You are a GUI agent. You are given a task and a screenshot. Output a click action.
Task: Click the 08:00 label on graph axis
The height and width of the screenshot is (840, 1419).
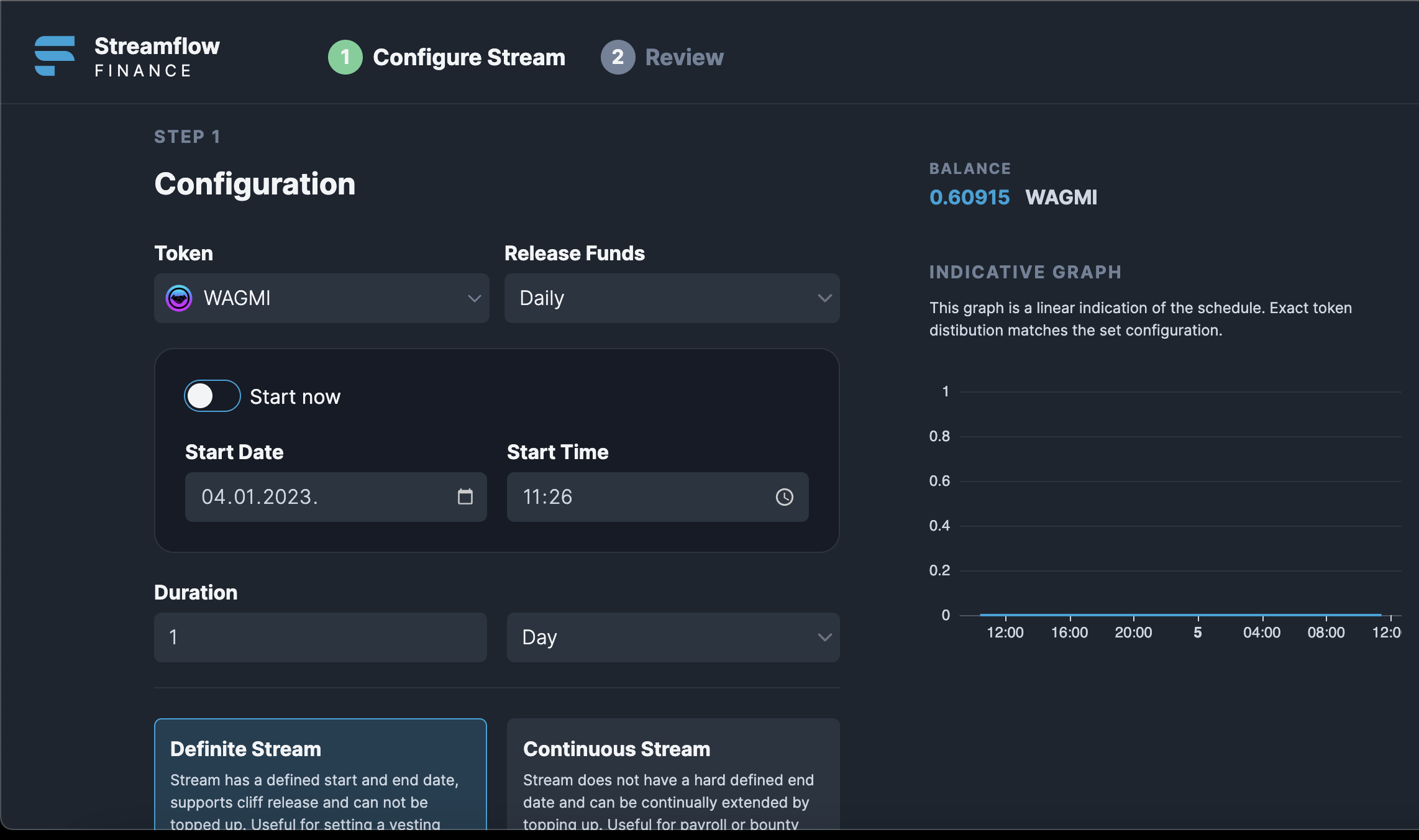[x=1326, y=632]
